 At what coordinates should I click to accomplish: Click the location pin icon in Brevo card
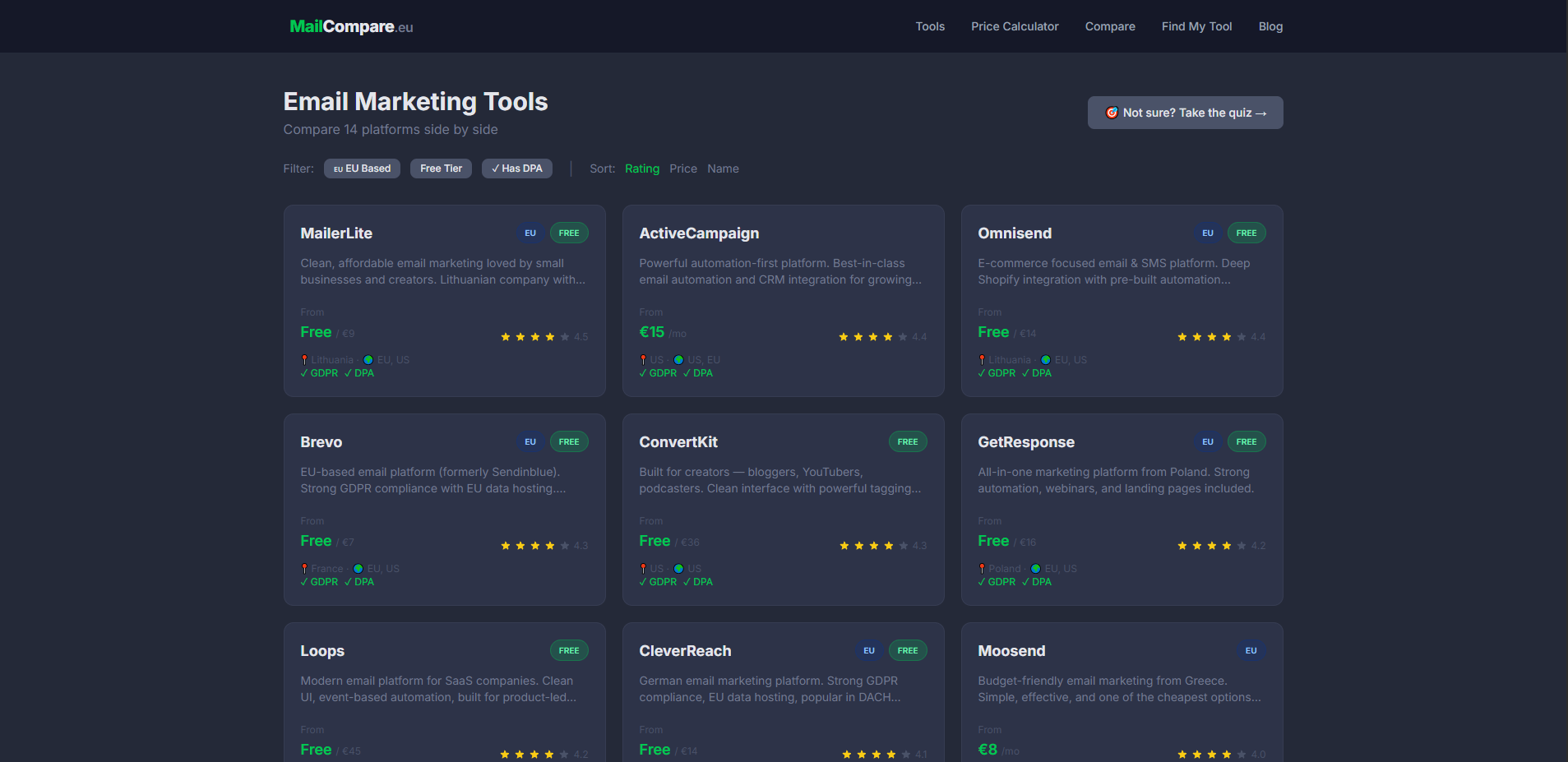pos(304,569)
